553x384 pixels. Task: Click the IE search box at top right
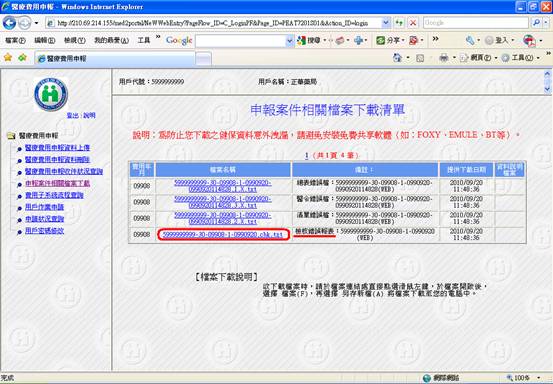point(475,23)
